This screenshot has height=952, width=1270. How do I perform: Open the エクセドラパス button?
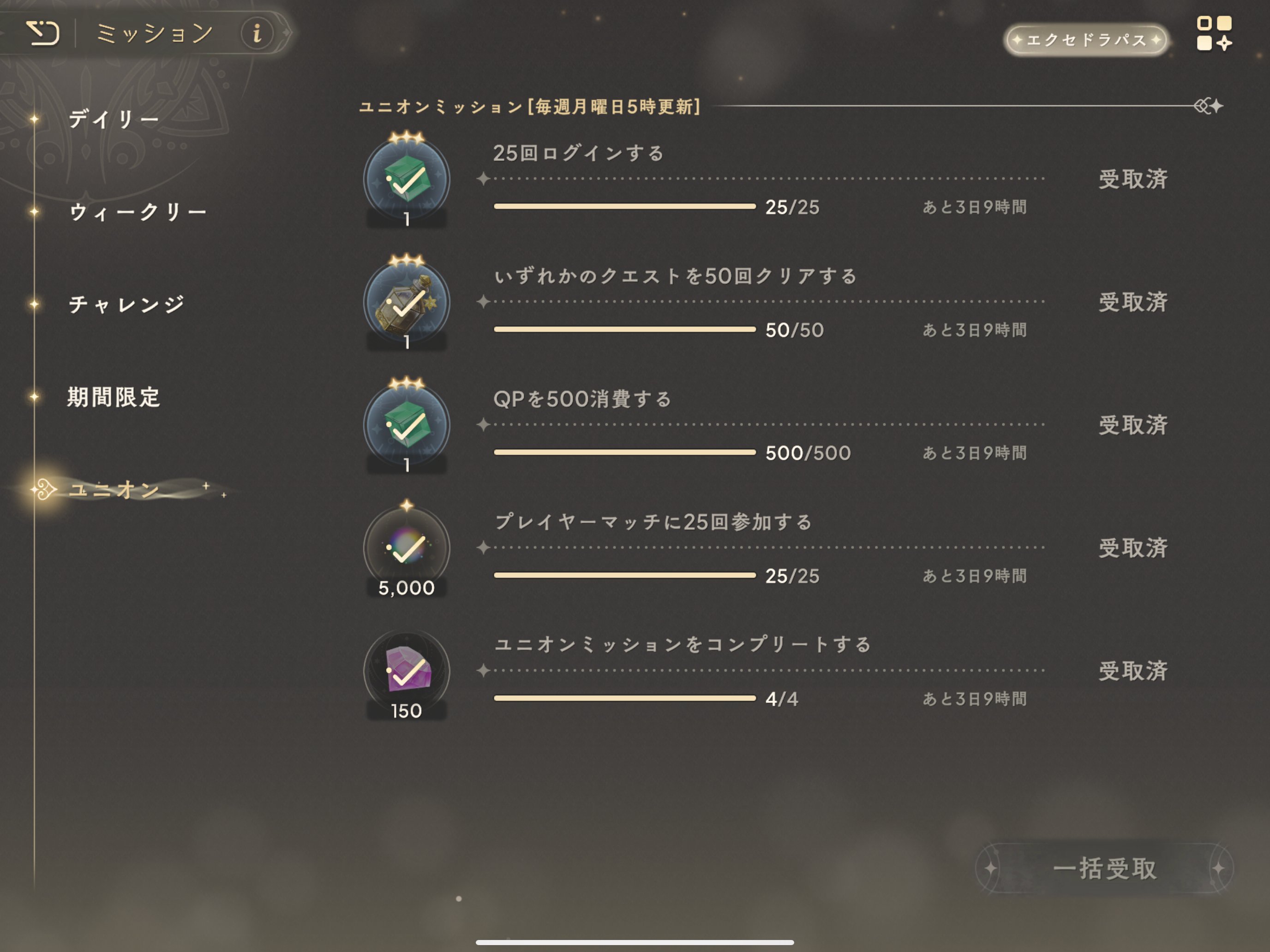point(1086,40)
